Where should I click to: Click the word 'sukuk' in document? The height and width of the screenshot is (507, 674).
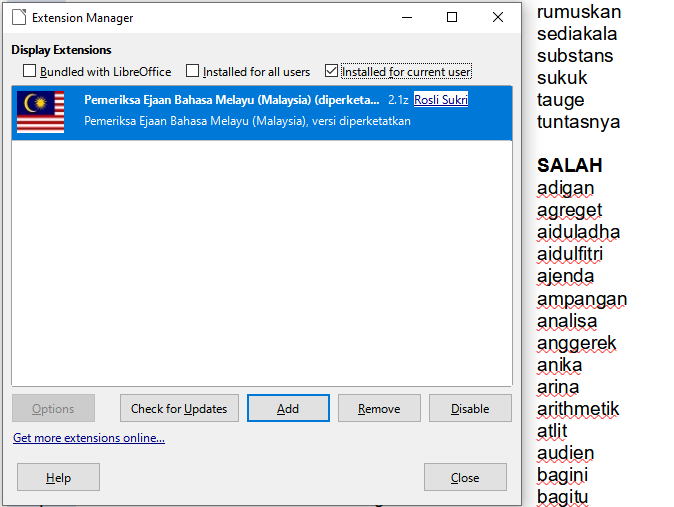pyautogui.click(x=562, y=77)
